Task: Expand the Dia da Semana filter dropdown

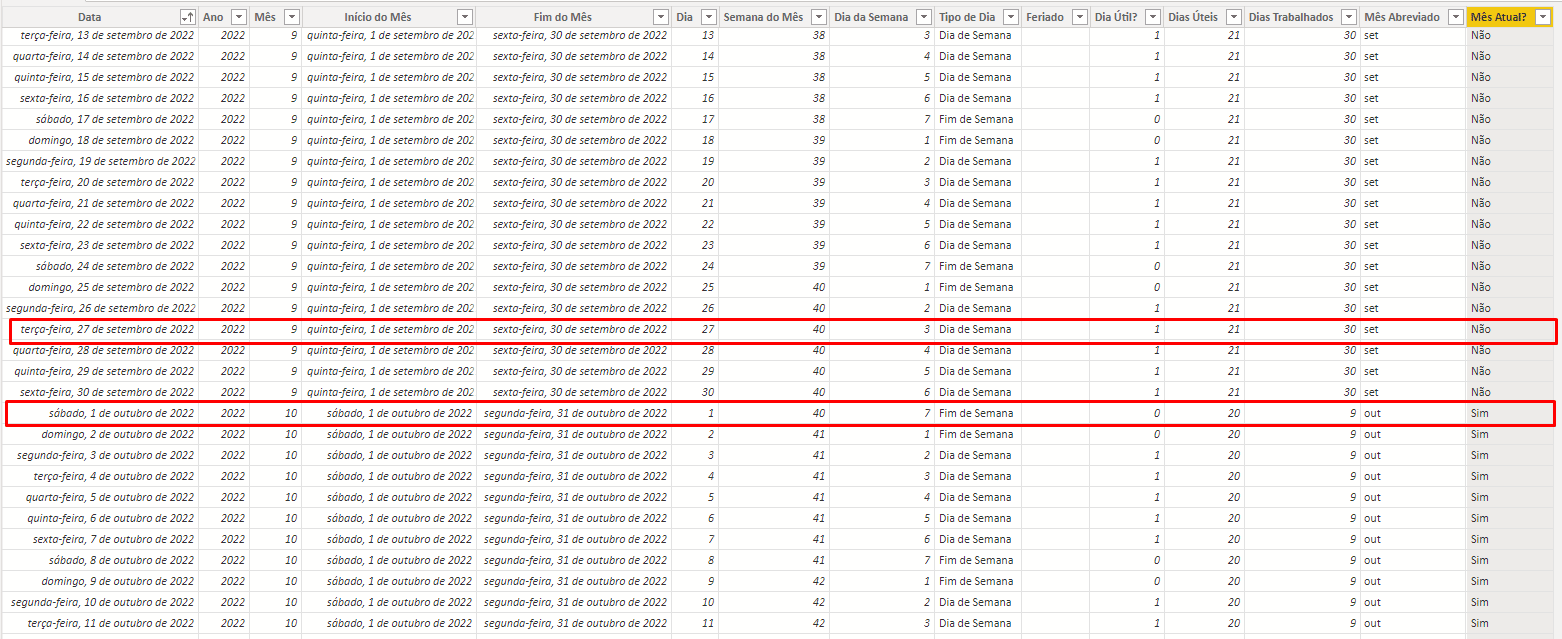Action: (924, 17)
